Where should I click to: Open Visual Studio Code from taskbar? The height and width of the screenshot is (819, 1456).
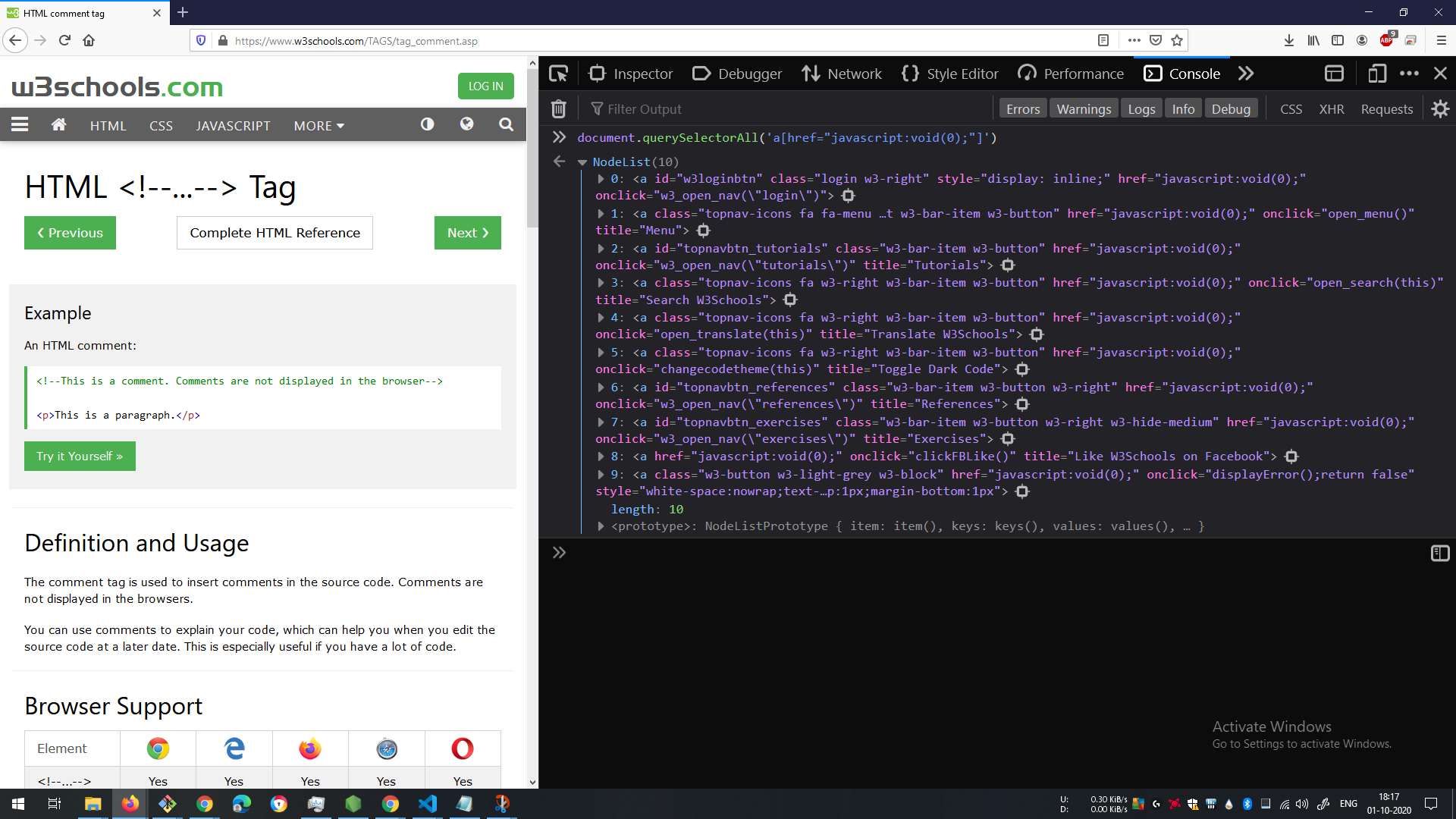(x=428, y=804)
